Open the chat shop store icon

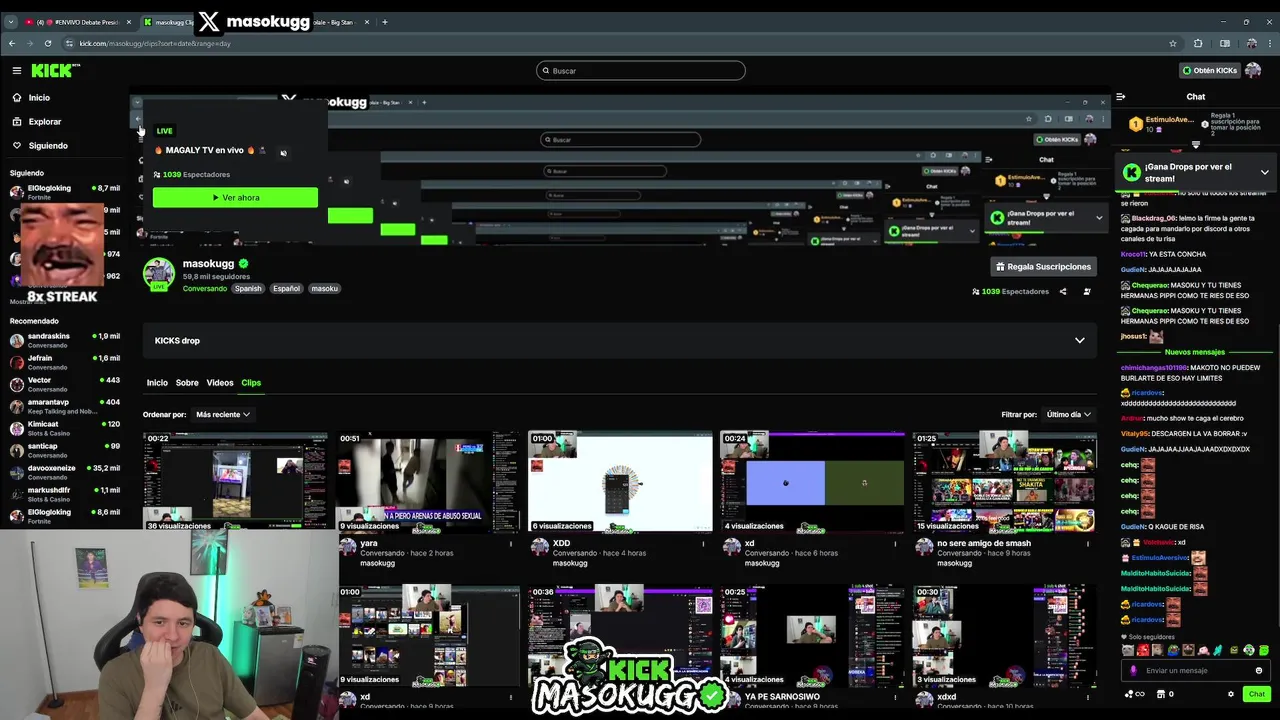click(1160, 694)
